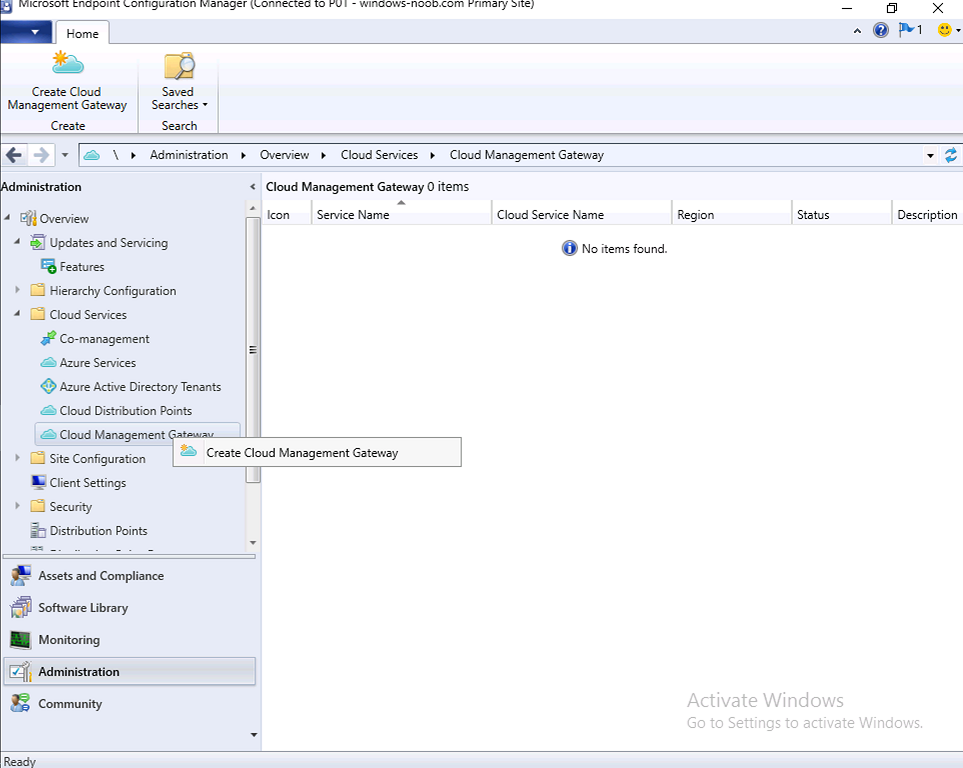Image resolution: width=963 pixels, height=768 pixels.
Task: Click the cloud icon in the breadcrumb bar
Action: click(92, 155)
